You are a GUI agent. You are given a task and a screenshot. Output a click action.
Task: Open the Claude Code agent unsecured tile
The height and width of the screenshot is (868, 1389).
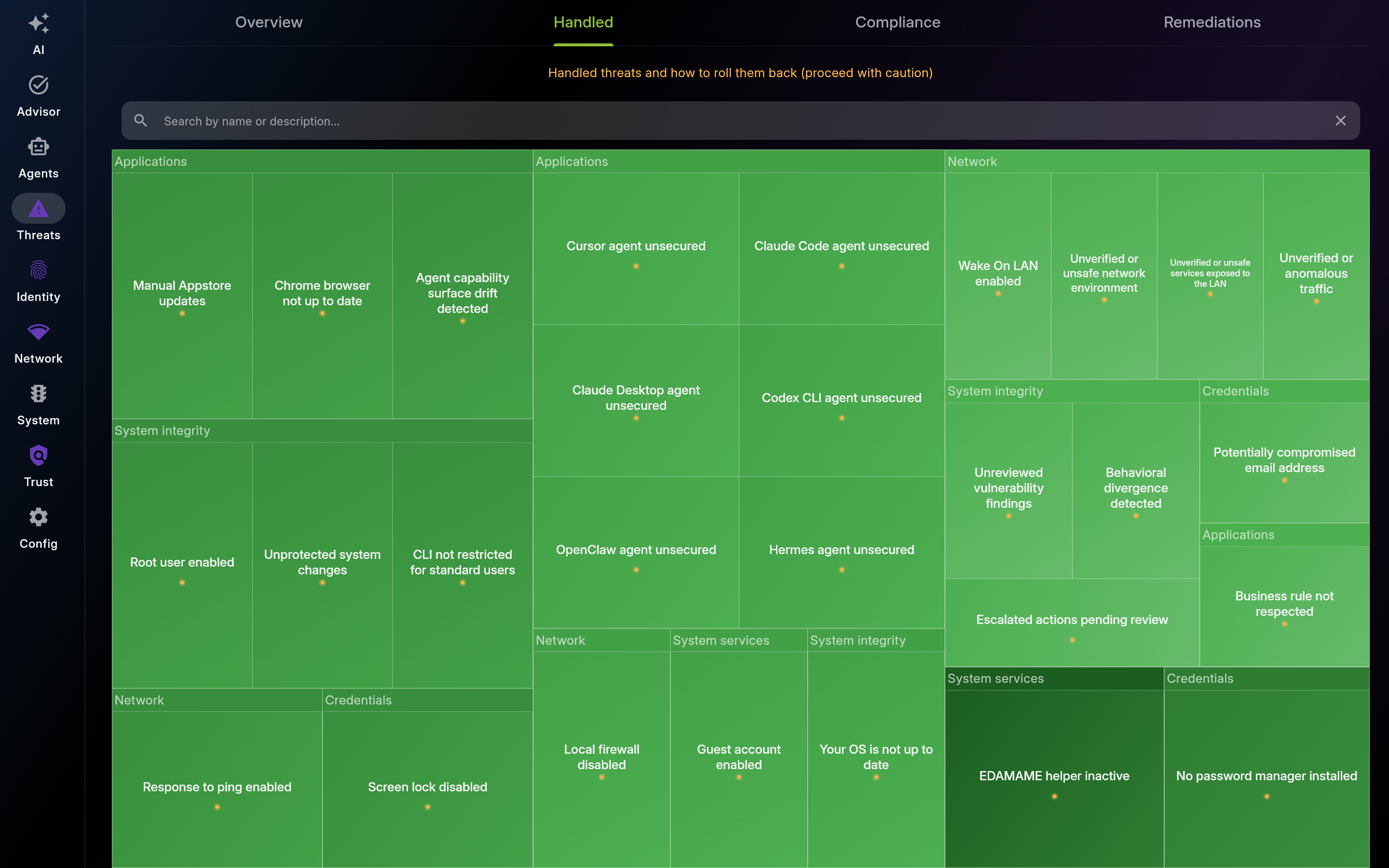coord(842,248)
